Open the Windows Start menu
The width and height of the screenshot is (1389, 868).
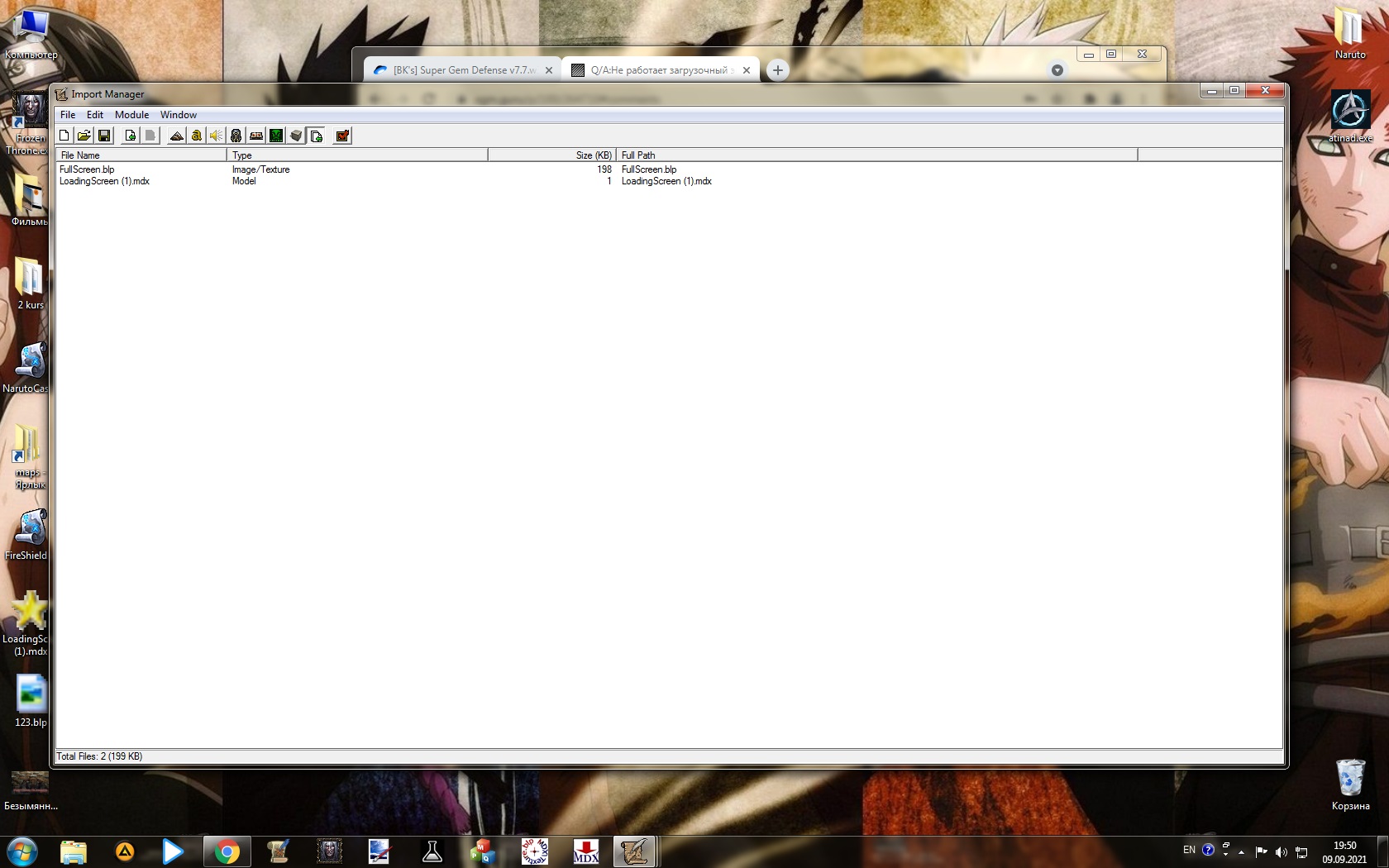[22, 851]
